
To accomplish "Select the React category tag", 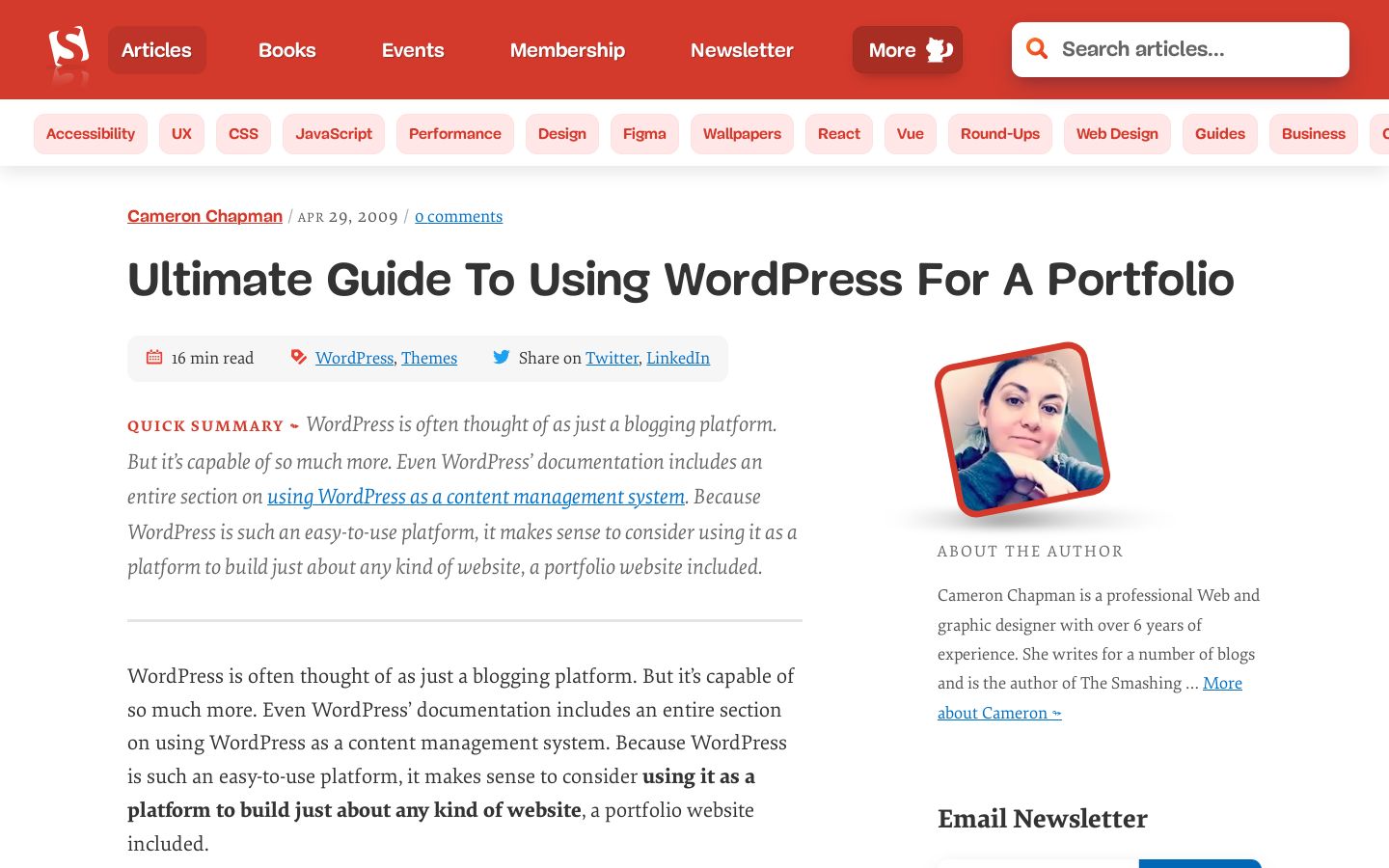I will point(839,134).
